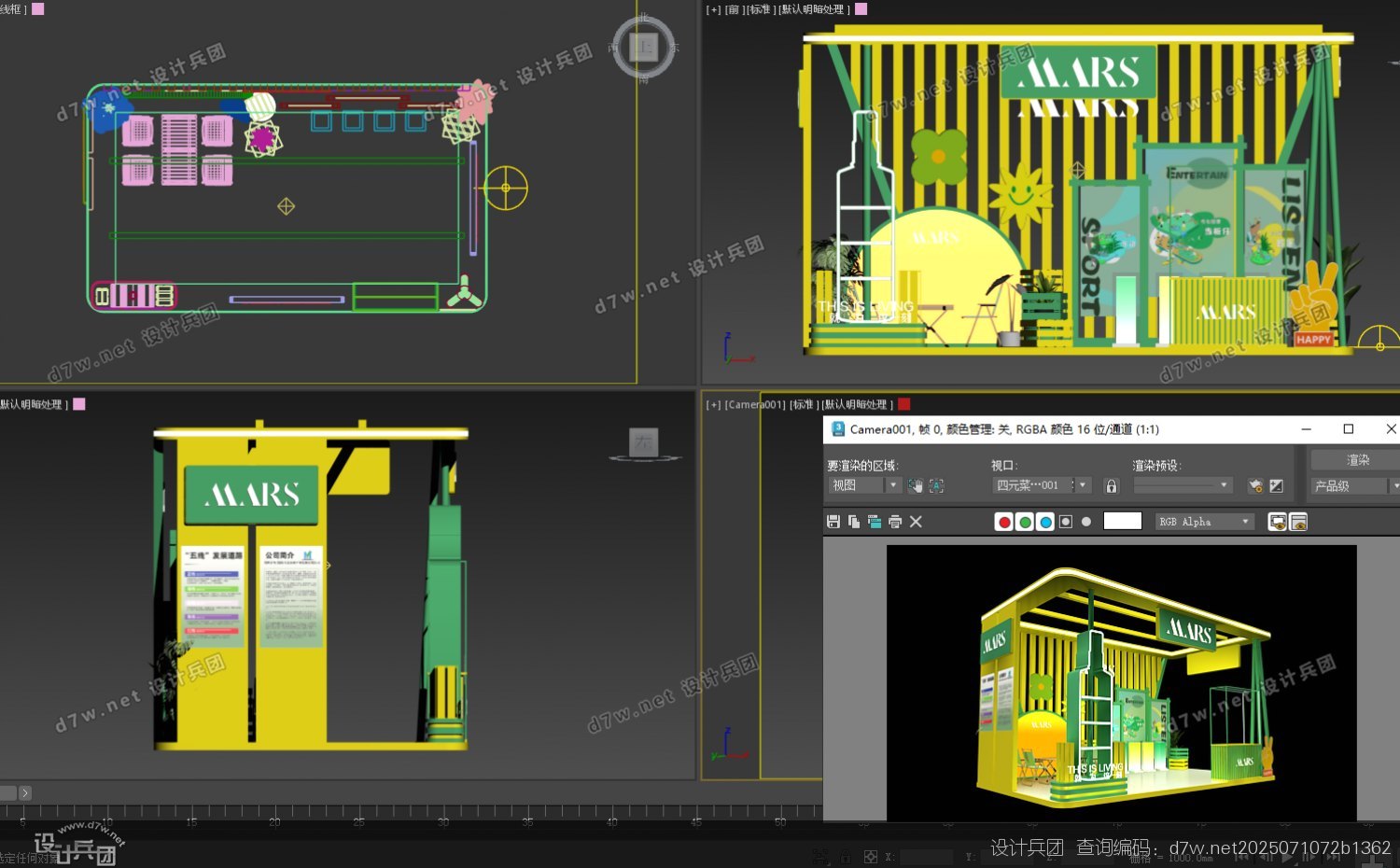This screenshot has height=868, width=1400.
Task: Activate the edit region hand icon
Action: point(916,485)
